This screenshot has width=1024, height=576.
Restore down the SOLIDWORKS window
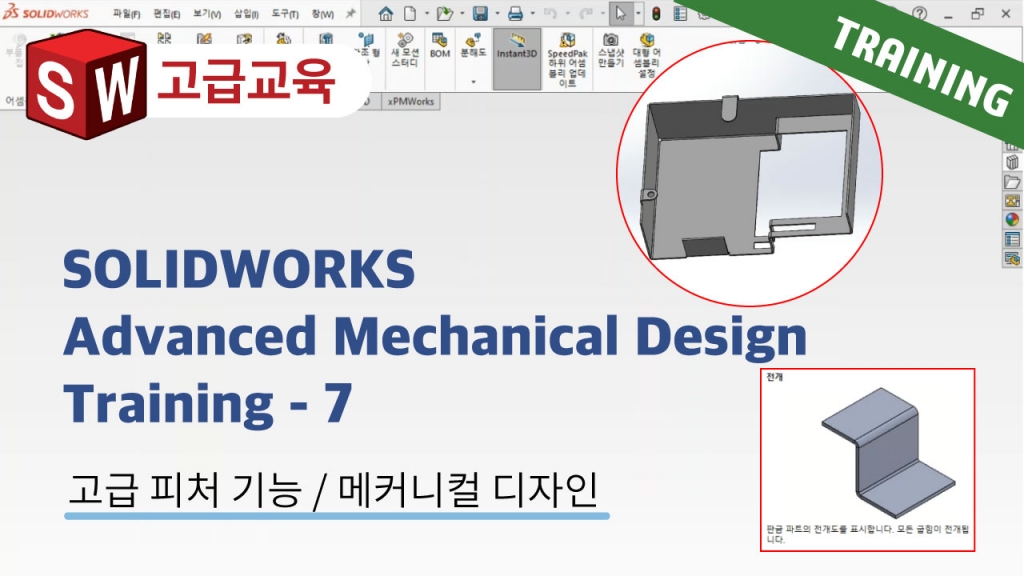[977, 14]
